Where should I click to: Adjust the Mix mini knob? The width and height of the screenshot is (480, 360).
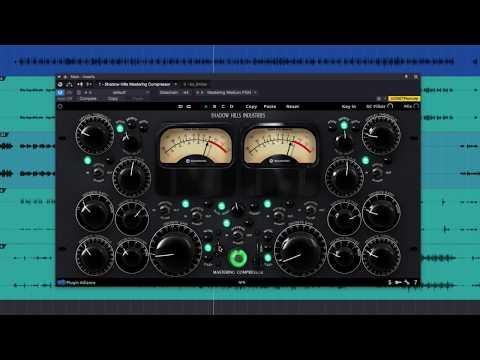point(416,106)
